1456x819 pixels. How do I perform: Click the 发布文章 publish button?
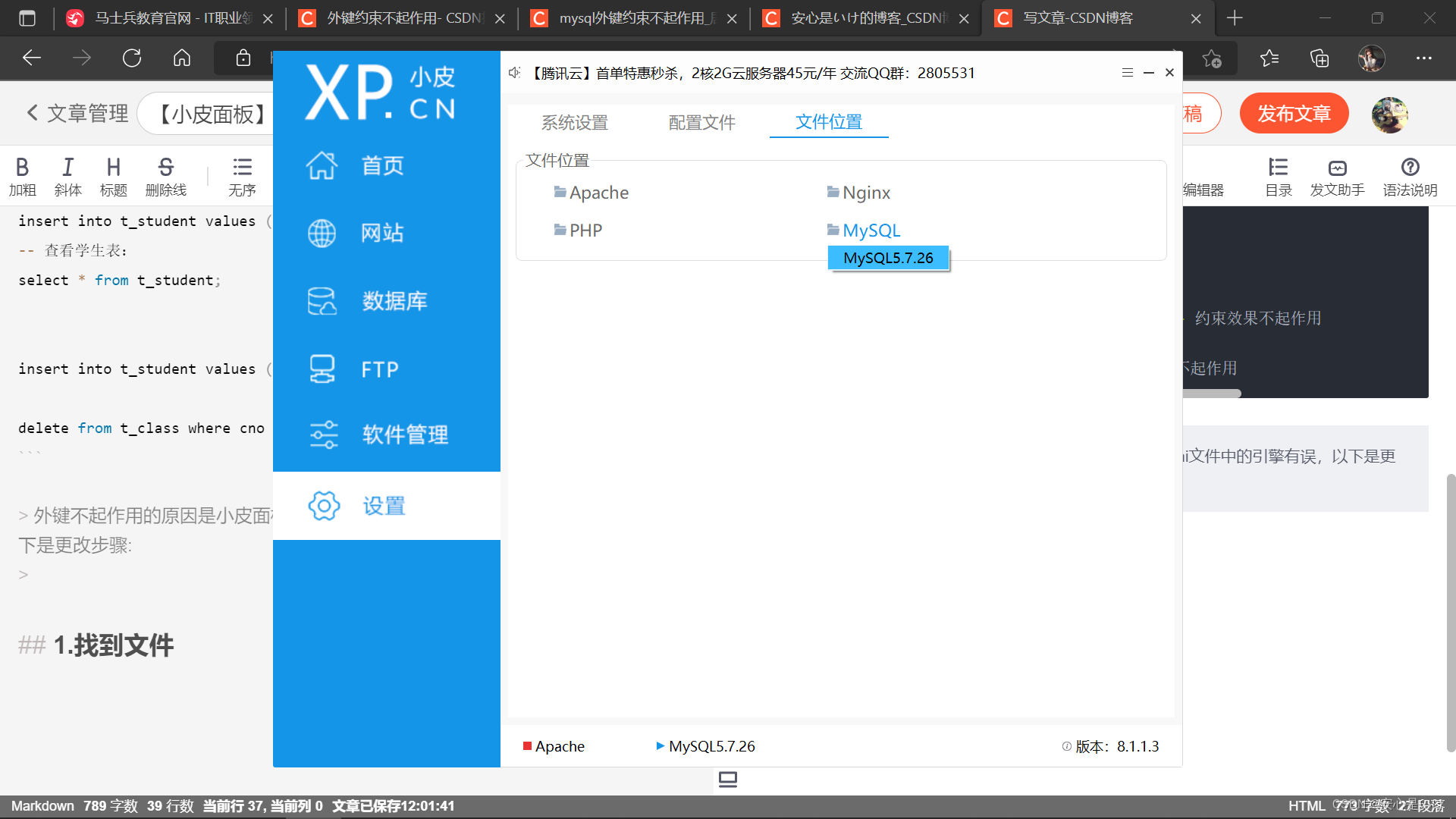[x=1294, y=114]
